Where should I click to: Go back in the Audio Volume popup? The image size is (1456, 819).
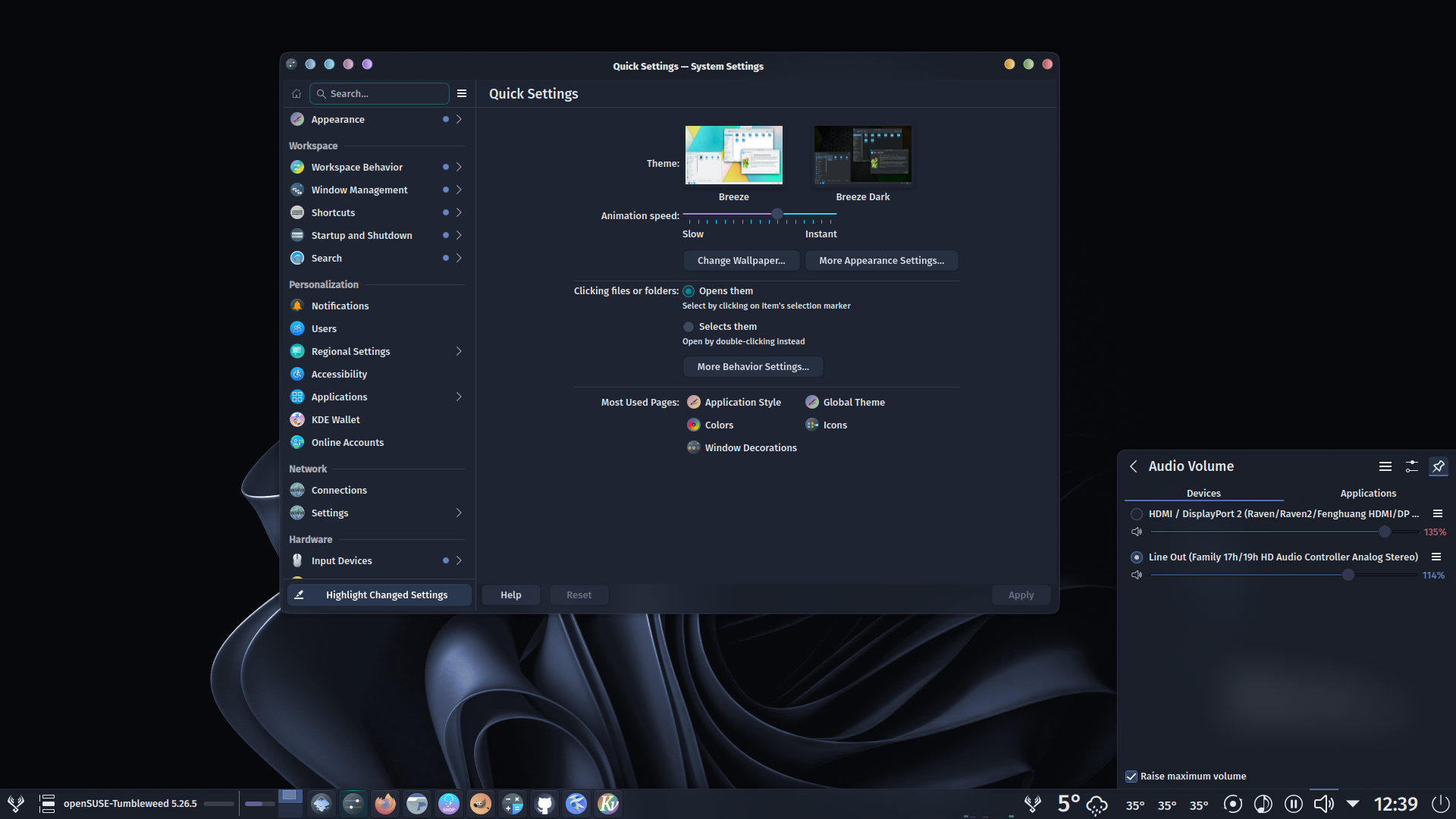[x=1134, y=466]
